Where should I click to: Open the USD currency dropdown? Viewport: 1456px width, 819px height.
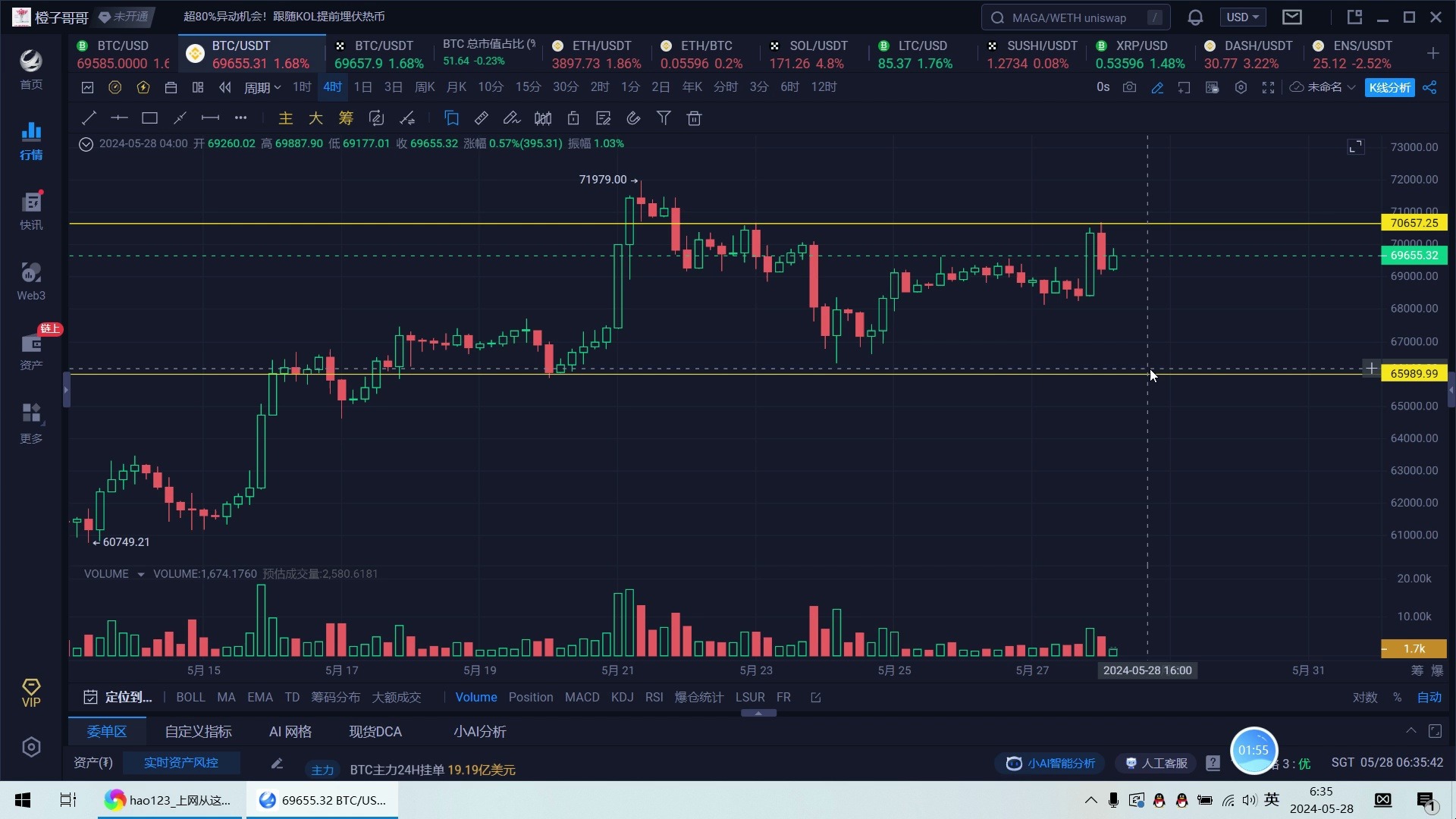pyautogui.click(x=1242, y=17)
